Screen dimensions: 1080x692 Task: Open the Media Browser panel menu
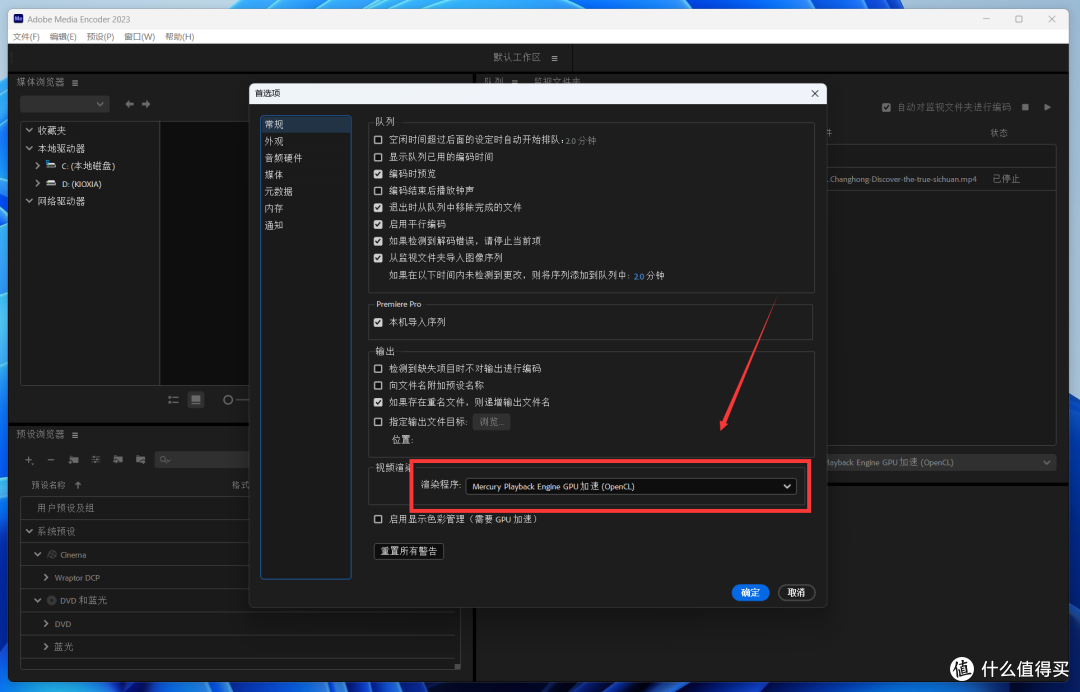click(75, 83)
